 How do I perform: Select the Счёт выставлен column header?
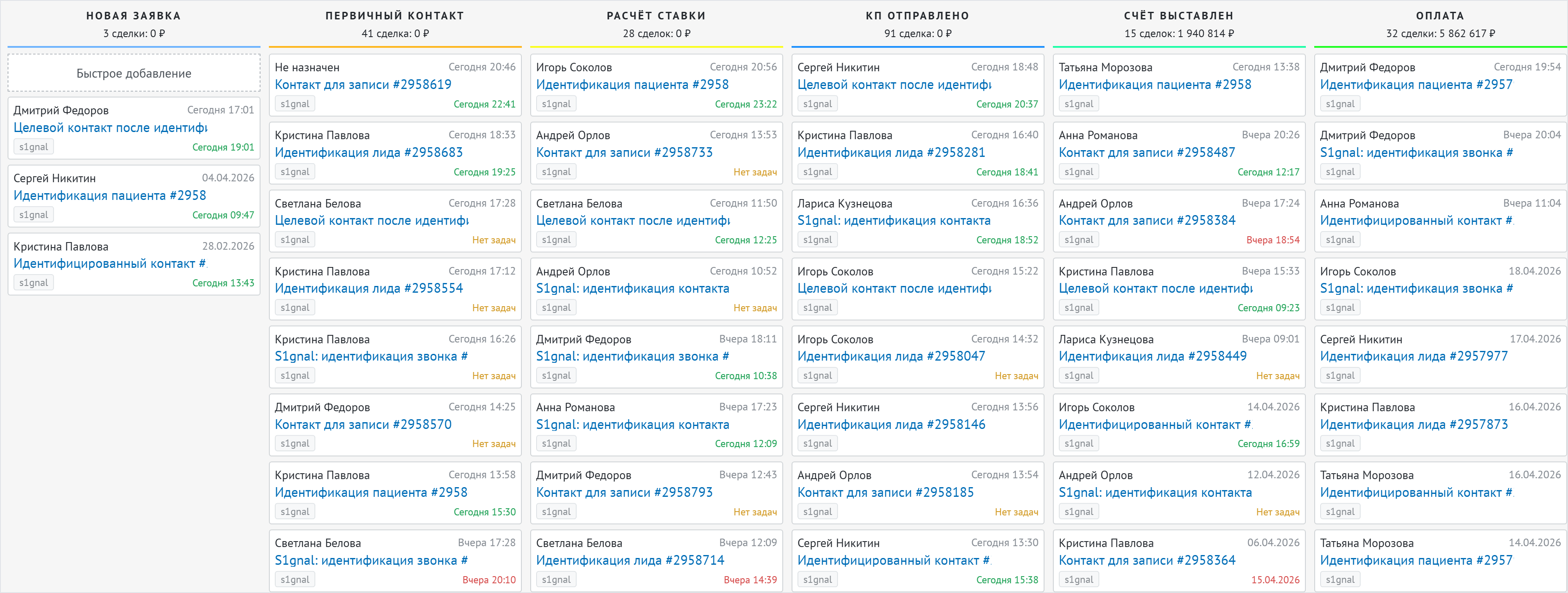click(x=1179, y=16)
